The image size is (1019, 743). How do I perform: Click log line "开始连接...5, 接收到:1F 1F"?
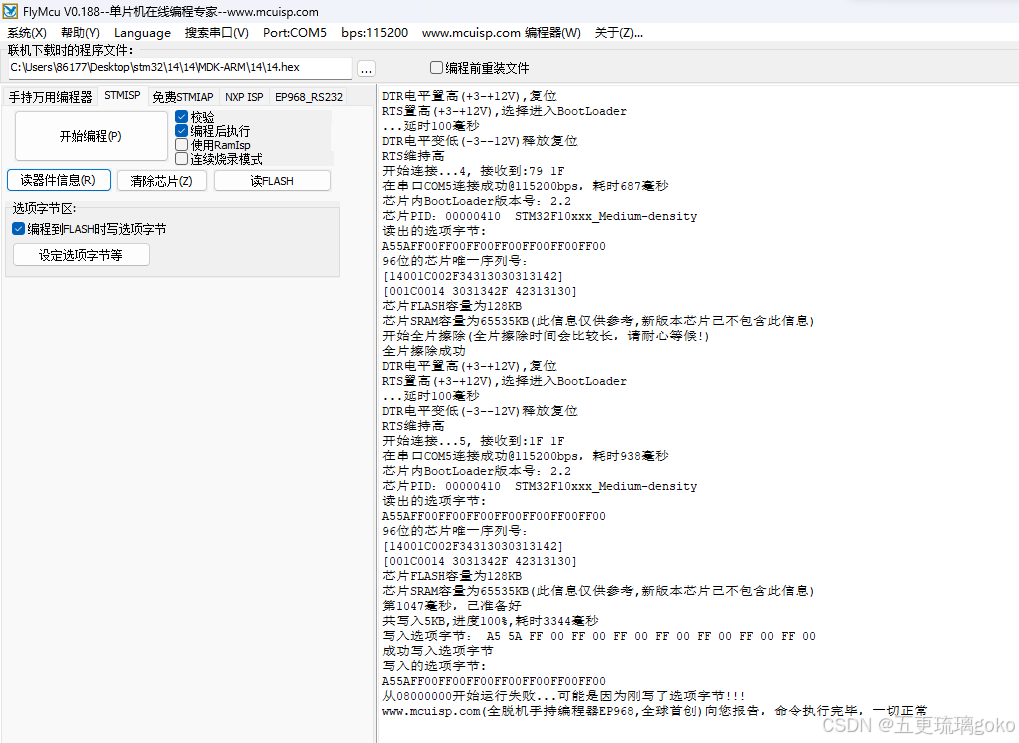coord(473,441)
